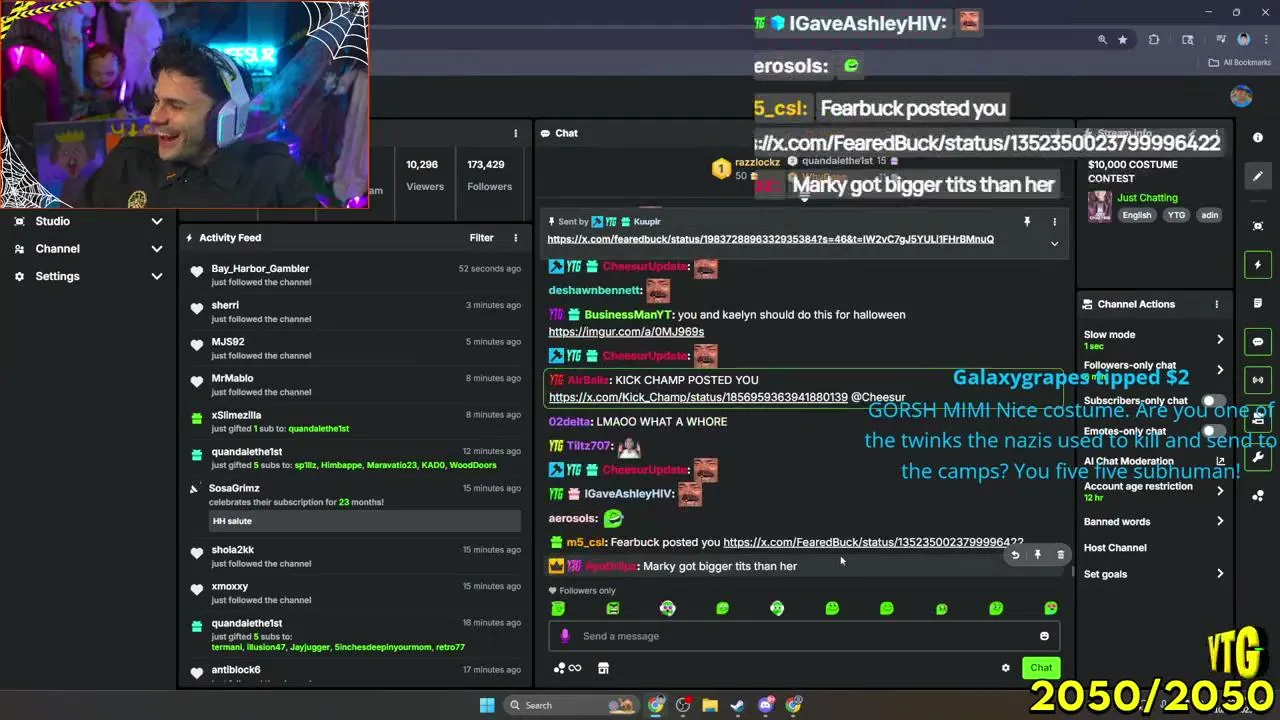Open the Activity Feed options menu
Viewport: 1280px width, 720px height.
point(516,238)
